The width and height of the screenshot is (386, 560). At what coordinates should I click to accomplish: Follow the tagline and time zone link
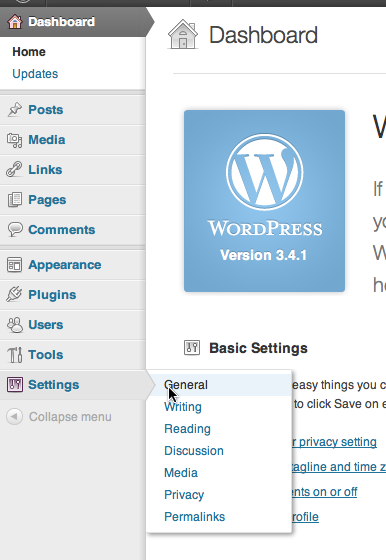339,467
